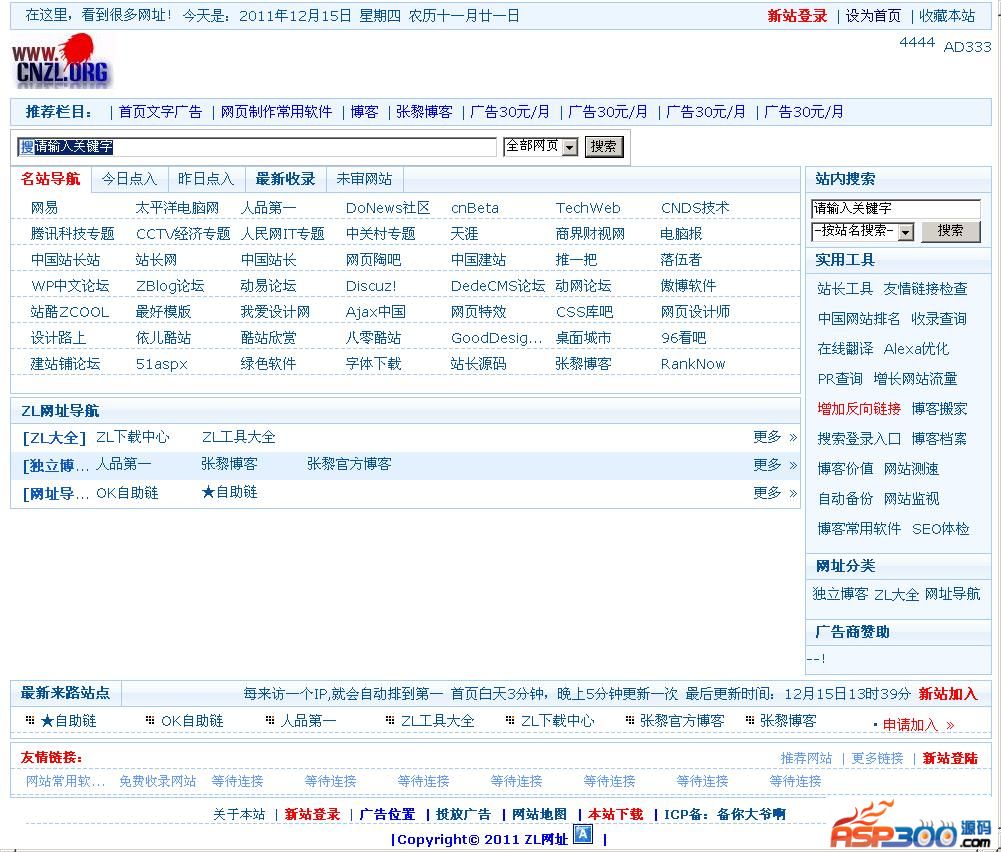The image size is (1001, 852).
Task: Open 免费收录网站 friend link
Action: coord(158,781)
